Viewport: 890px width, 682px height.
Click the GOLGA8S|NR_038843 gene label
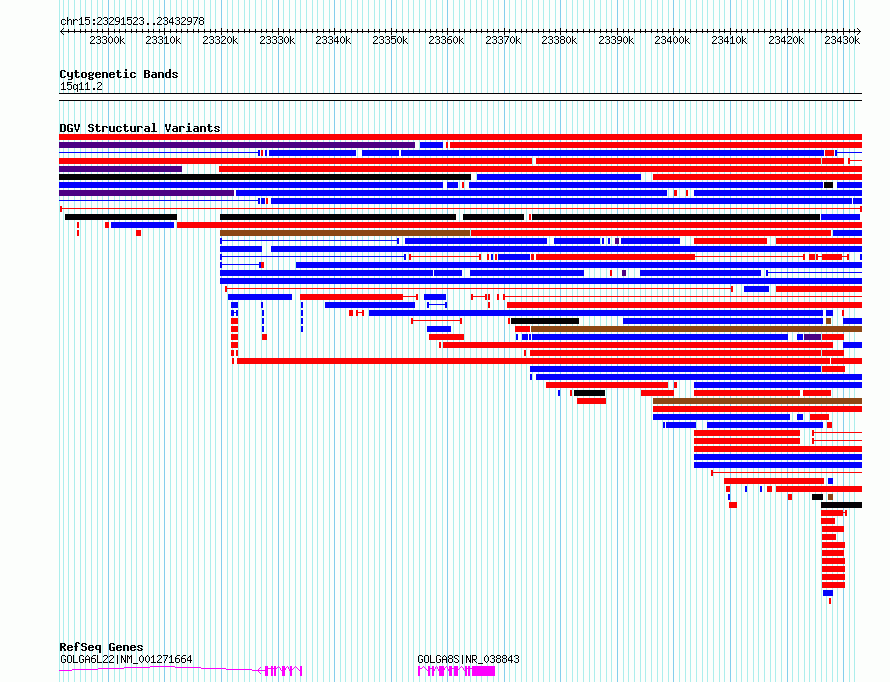(x=468, y=659)
